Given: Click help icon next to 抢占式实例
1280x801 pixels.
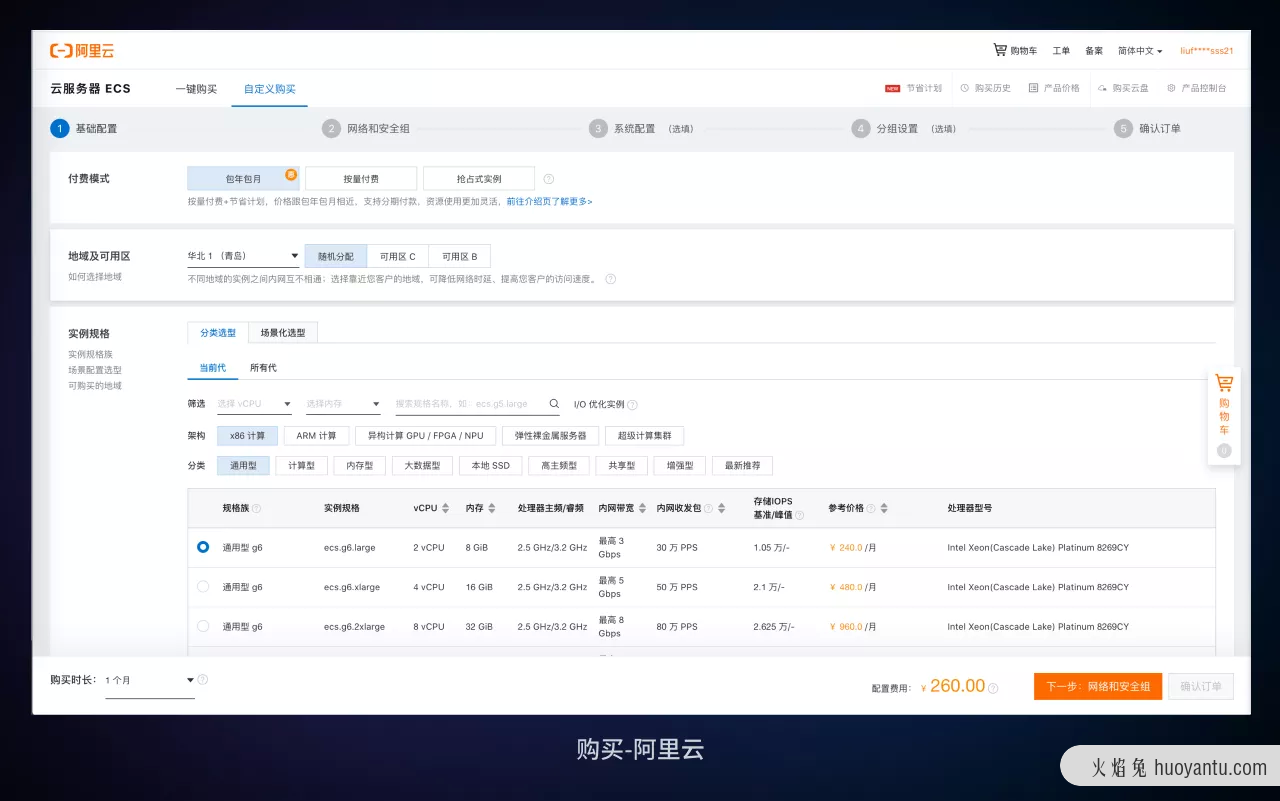Looking at the screenshot, I should tap(549, 179).
